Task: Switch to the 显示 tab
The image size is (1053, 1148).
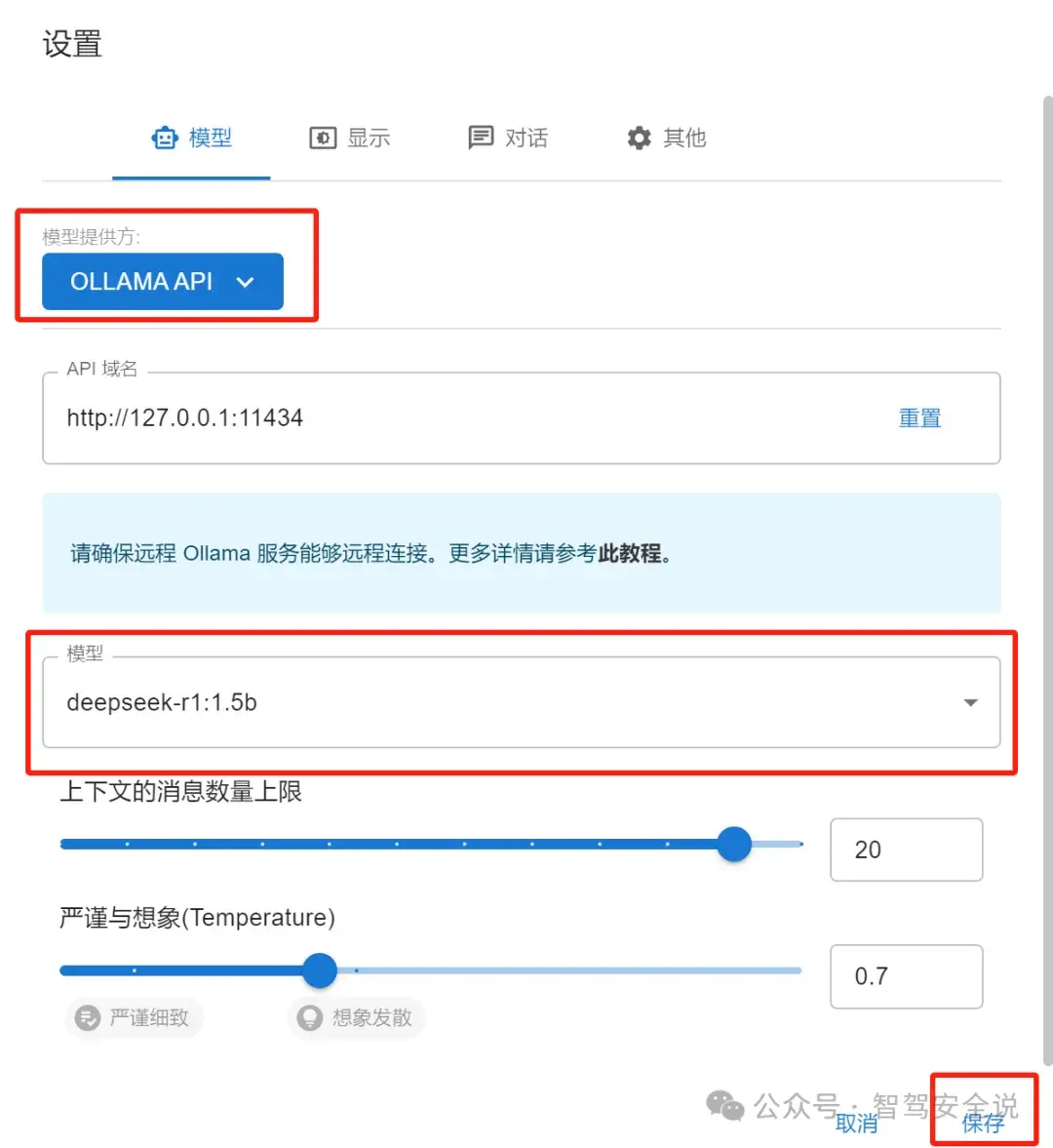Action: coord(350,138)
